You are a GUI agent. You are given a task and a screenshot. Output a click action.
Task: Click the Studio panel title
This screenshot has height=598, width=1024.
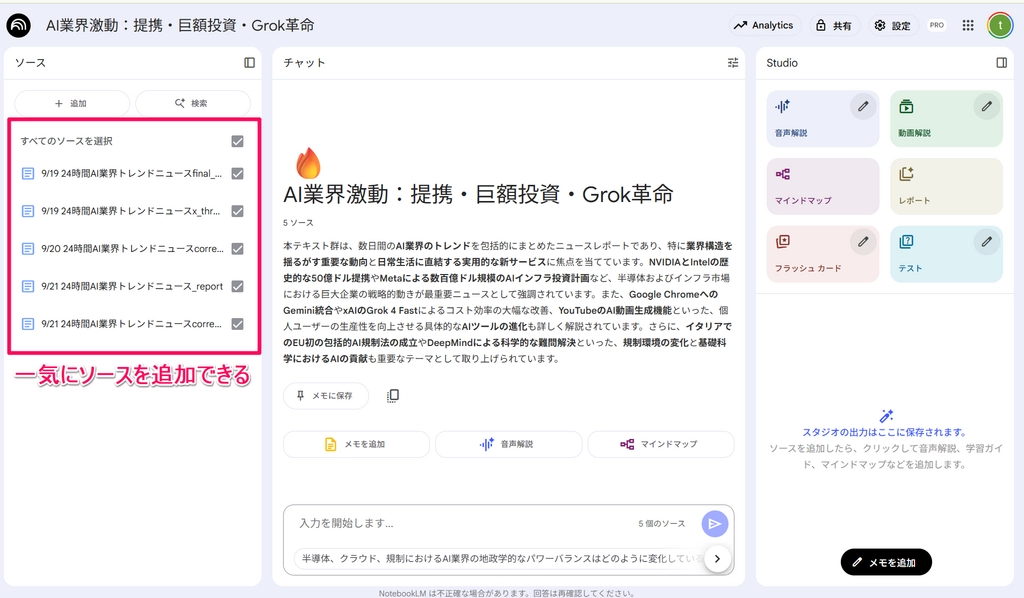pos(782,63)
